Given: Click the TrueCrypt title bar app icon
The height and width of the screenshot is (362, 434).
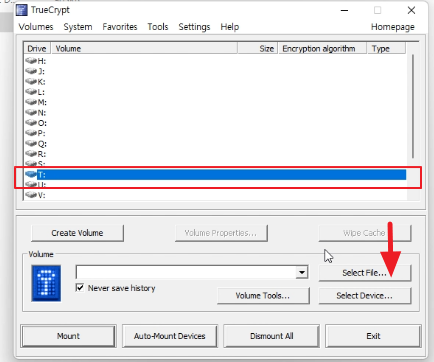Looking at the screenshot, I should [x=22, y=10].
